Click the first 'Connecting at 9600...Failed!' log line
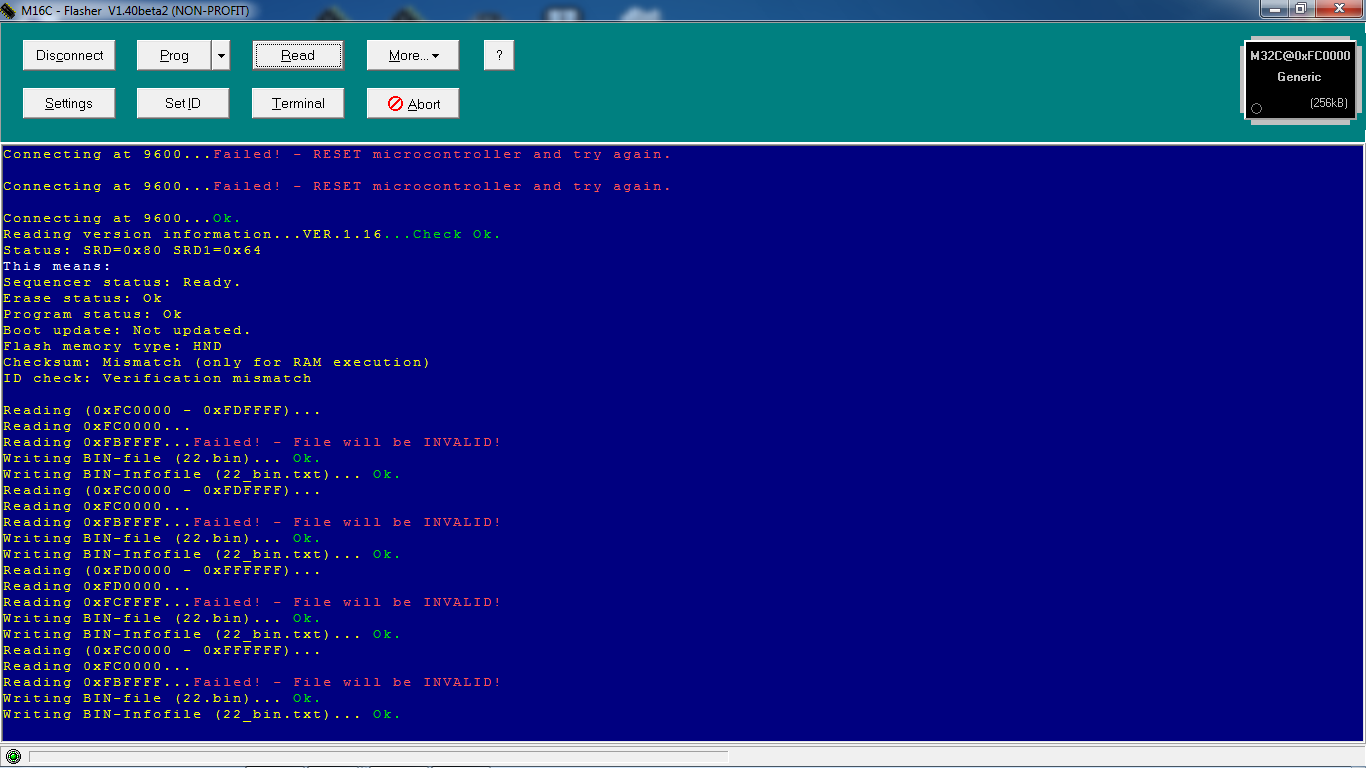1366x768 pixels. (x=337, y=155)
